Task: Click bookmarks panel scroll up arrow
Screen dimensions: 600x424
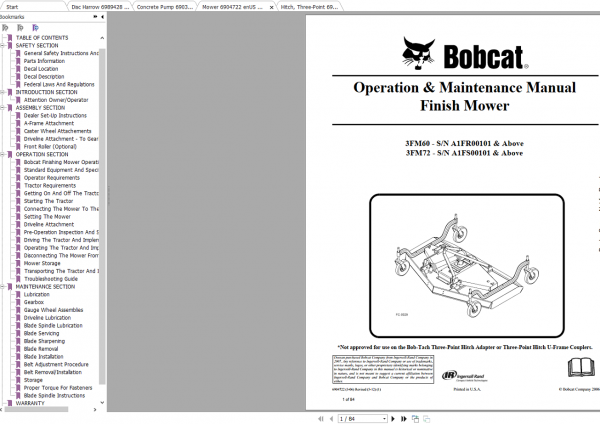Action: [x=102, y=38]
